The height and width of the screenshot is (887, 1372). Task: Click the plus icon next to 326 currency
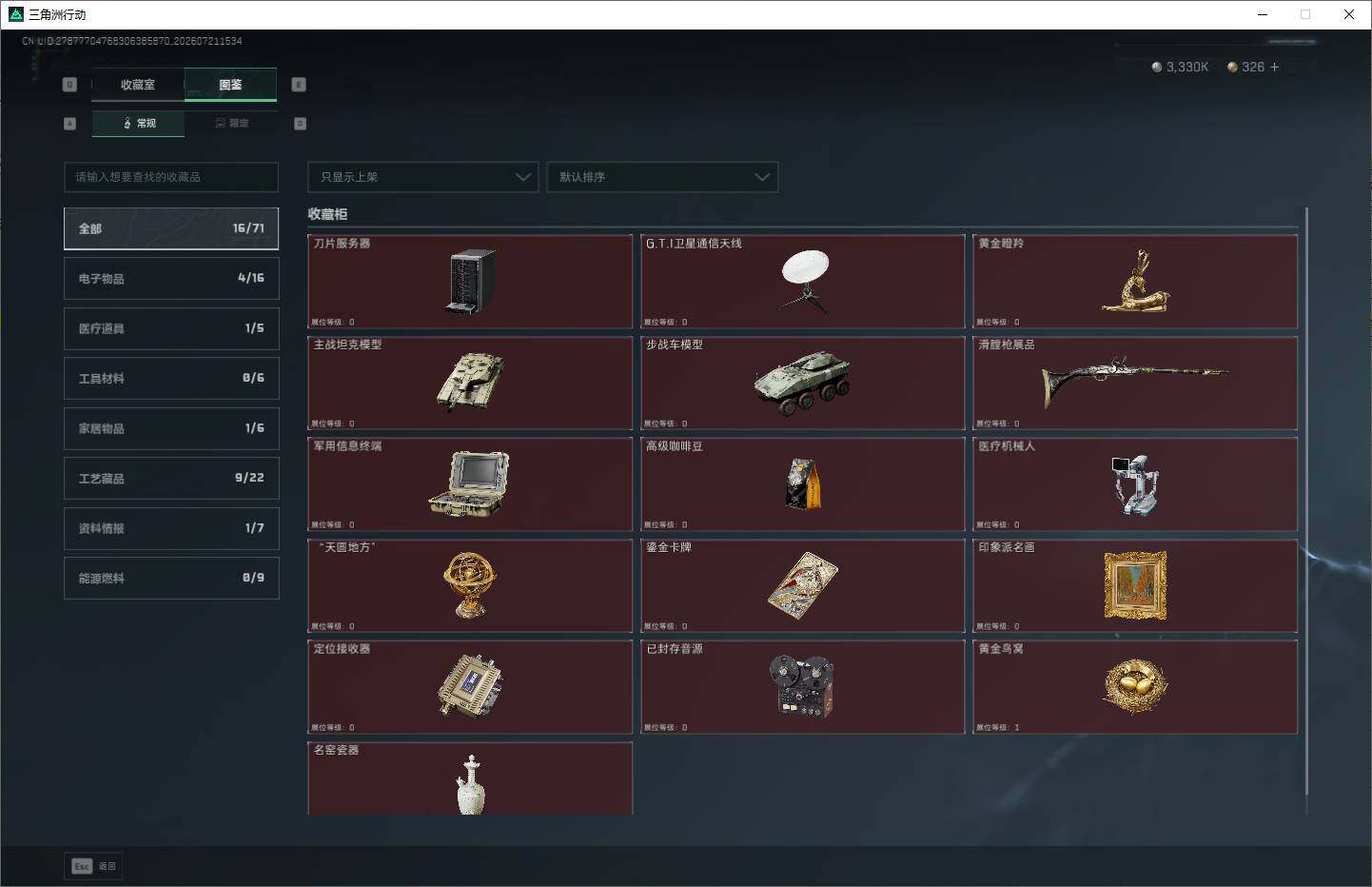pos(1275,67)
